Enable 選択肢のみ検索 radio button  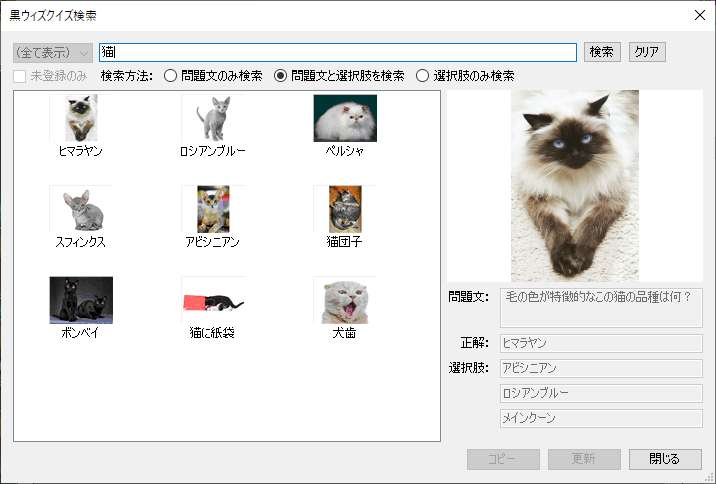click(422, 75)
